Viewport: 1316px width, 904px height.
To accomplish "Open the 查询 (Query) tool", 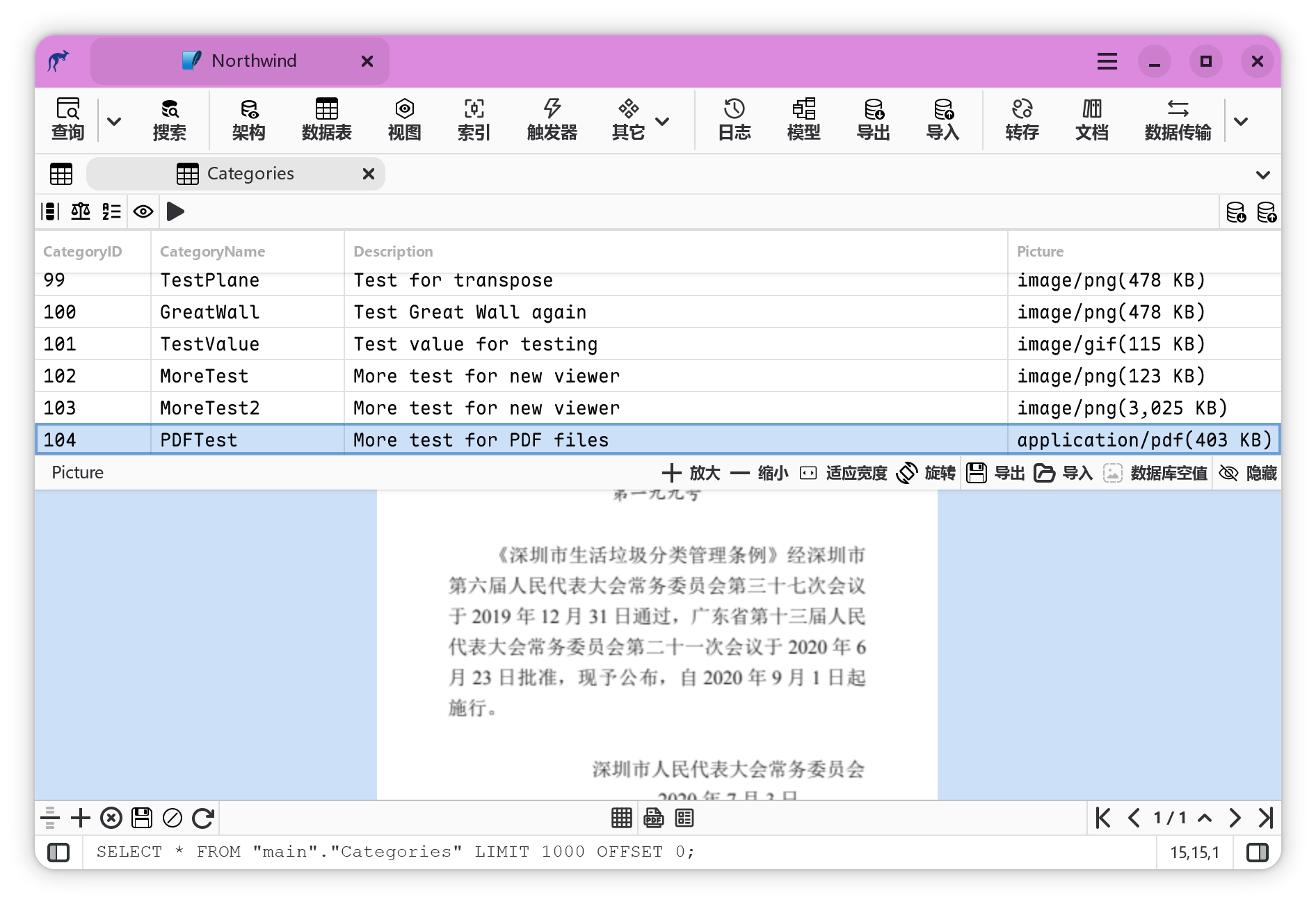I will [67, 120].
